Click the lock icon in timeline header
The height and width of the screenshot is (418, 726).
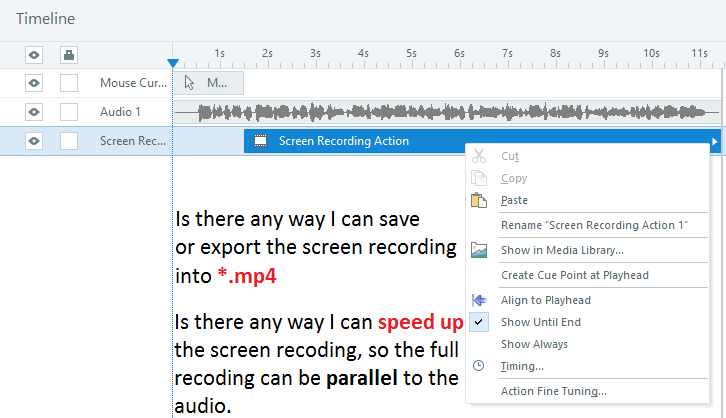(68, 54)
